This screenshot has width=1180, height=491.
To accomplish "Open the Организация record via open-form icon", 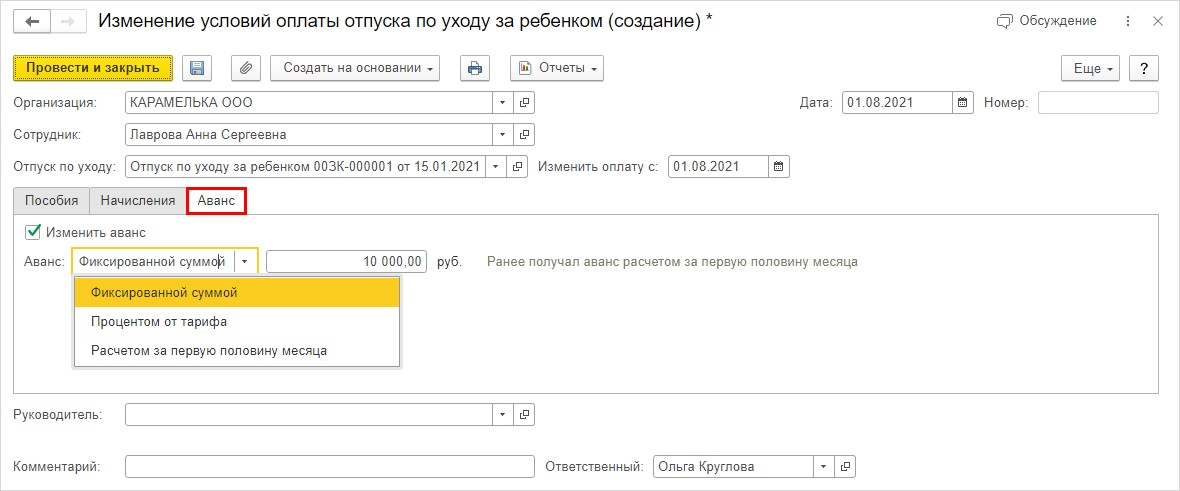I will 524,102.
